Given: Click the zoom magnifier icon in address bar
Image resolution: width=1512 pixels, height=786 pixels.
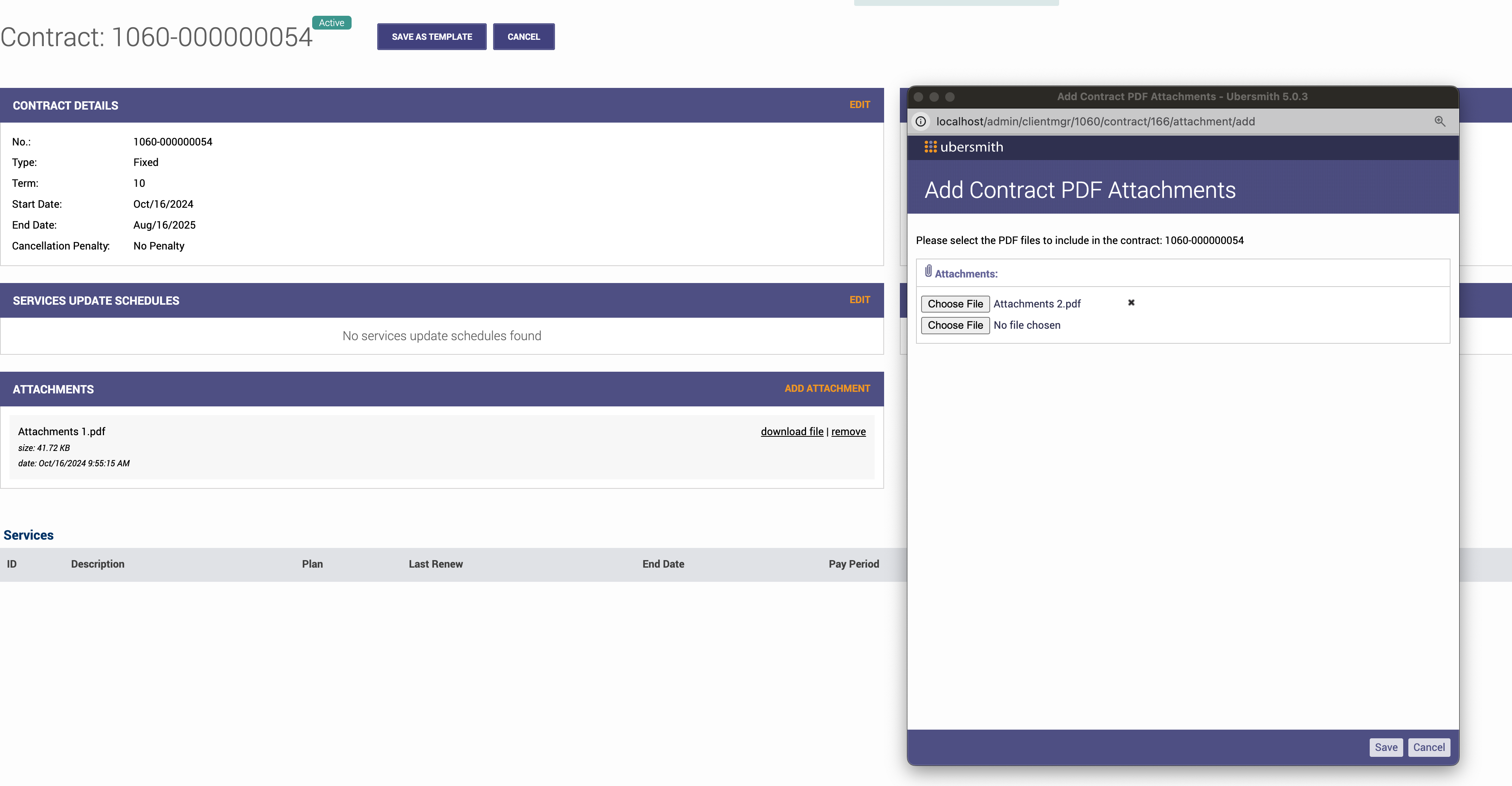Looking at the screenshot, I should 1439,121.
